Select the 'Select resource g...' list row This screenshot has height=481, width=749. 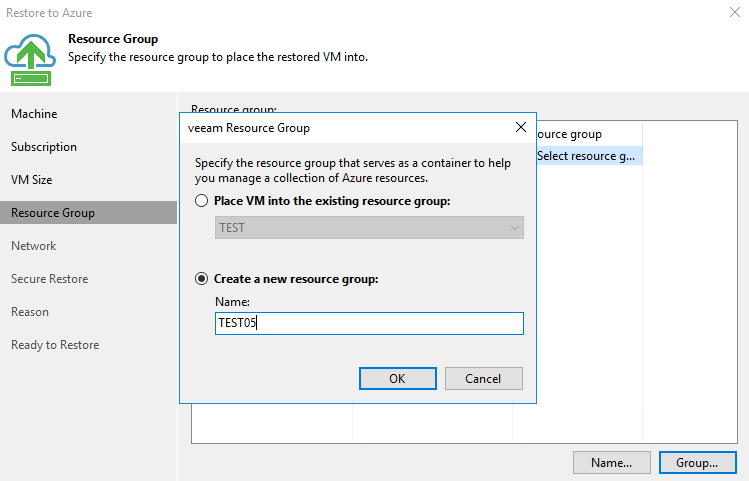tap(589, 156)
